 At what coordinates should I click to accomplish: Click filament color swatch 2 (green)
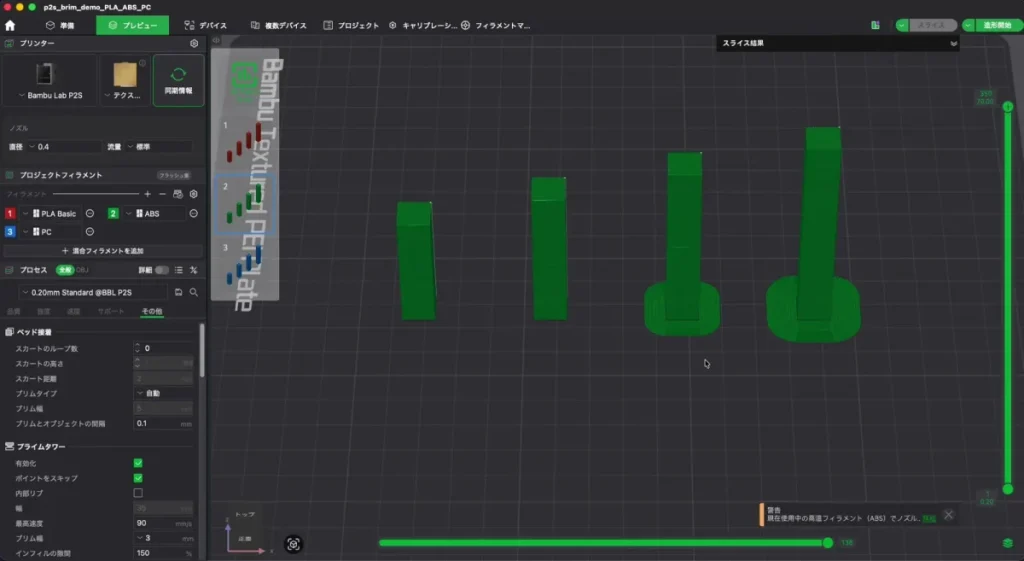pos(113,214)
